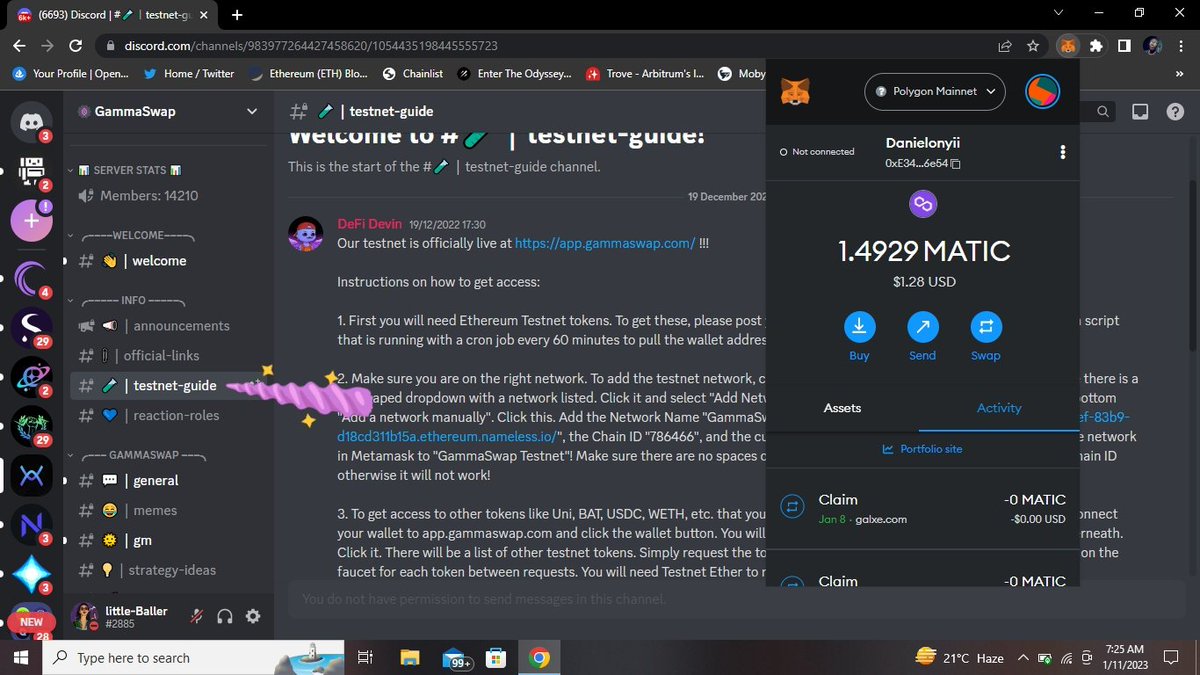Open the Portfolio site link

tap(922, 449)
